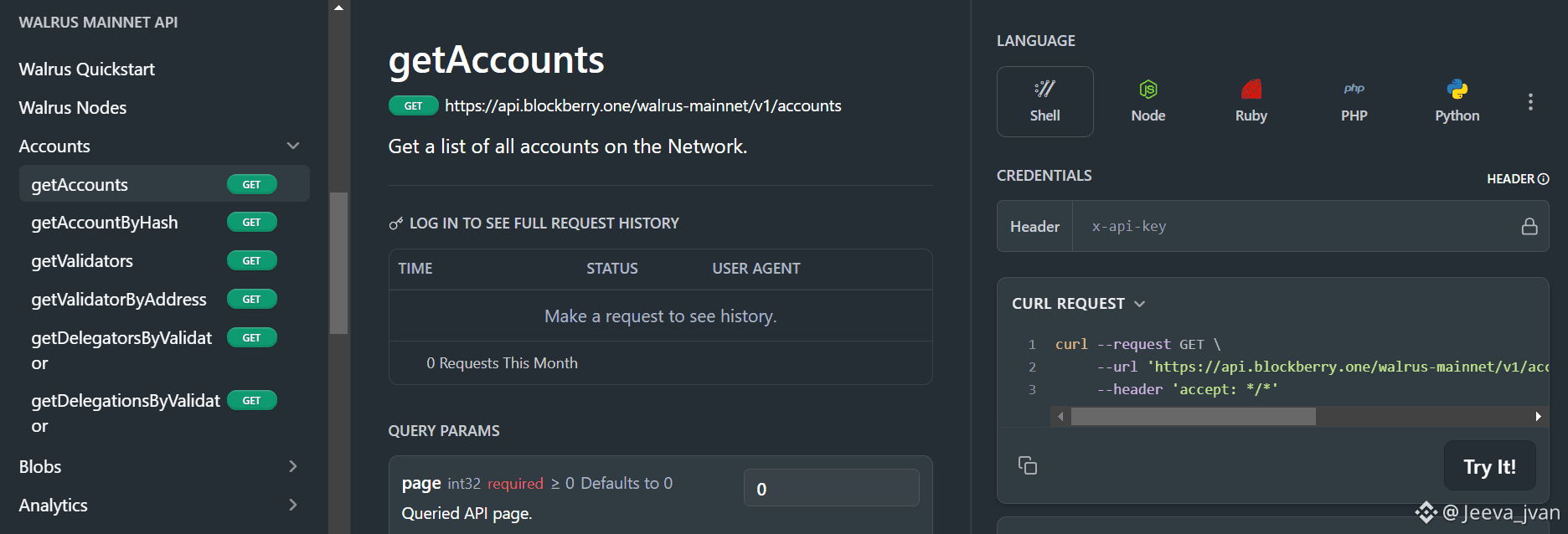Click the HEADER info icon

point(1543,179)
